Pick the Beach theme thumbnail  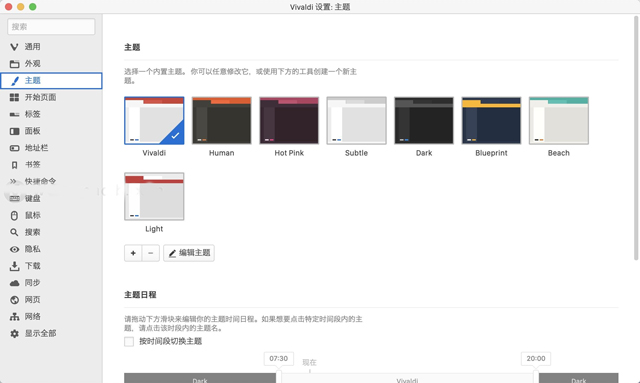(559, 120)
